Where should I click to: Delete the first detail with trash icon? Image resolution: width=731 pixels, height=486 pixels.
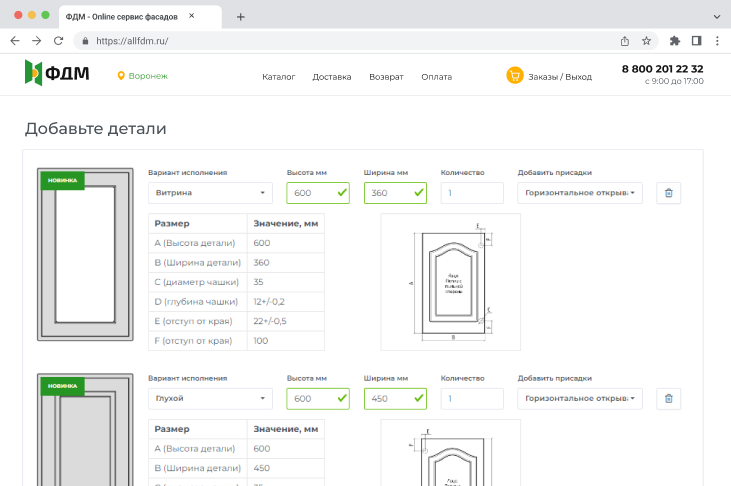pos(669,193)
